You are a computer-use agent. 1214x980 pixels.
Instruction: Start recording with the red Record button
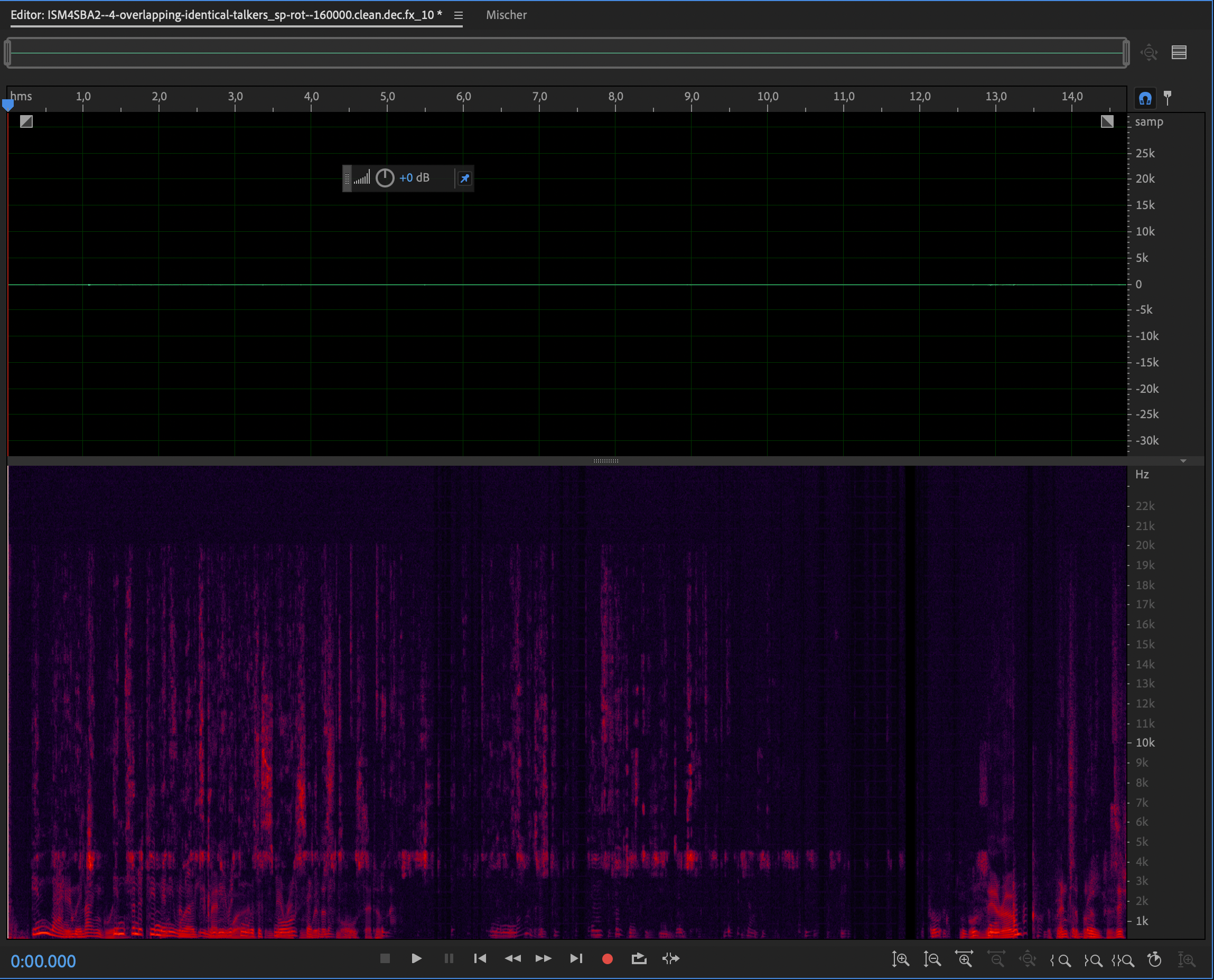(607, 958)
